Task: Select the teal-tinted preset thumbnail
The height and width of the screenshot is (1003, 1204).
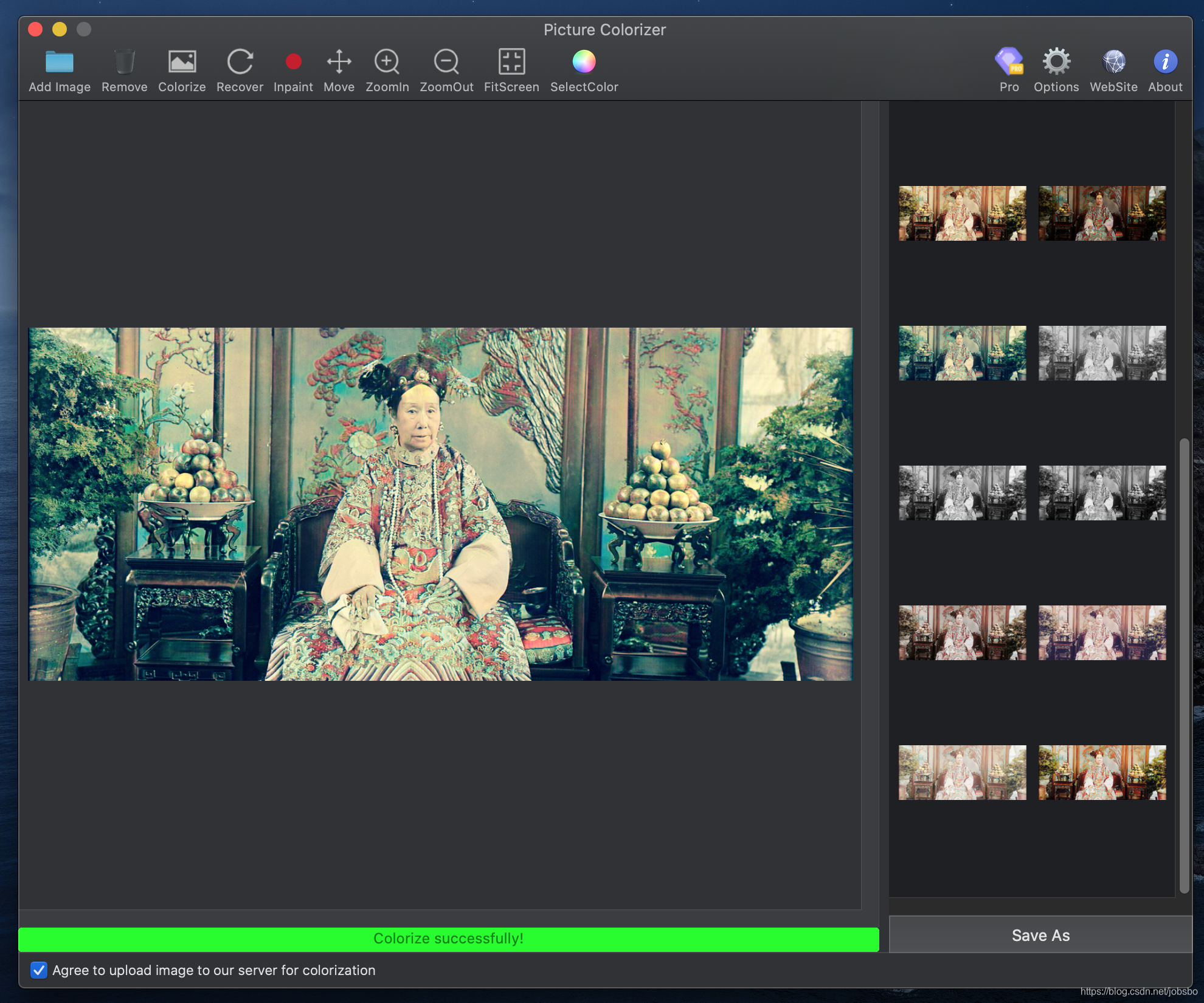Action: coord(962,353)
